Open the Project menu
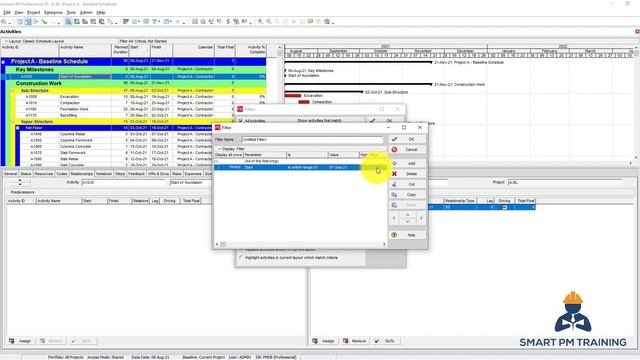The image size is (640, 360). pos(34,13)
